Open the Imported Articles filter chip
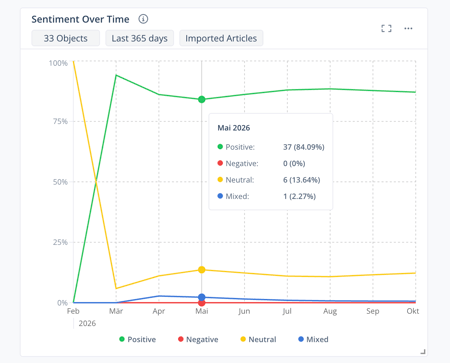450x363 pixels. 221,38
